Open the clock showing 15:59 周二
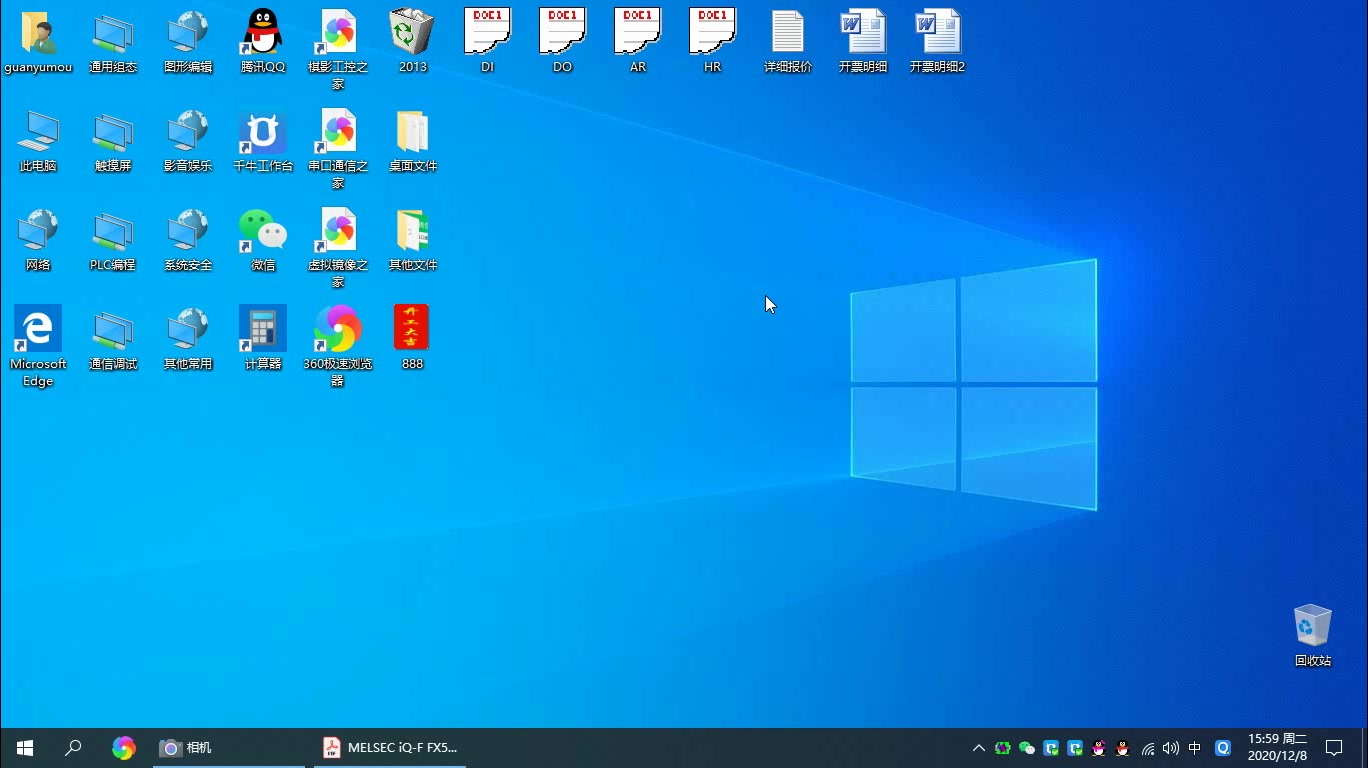 [1277, 748]
